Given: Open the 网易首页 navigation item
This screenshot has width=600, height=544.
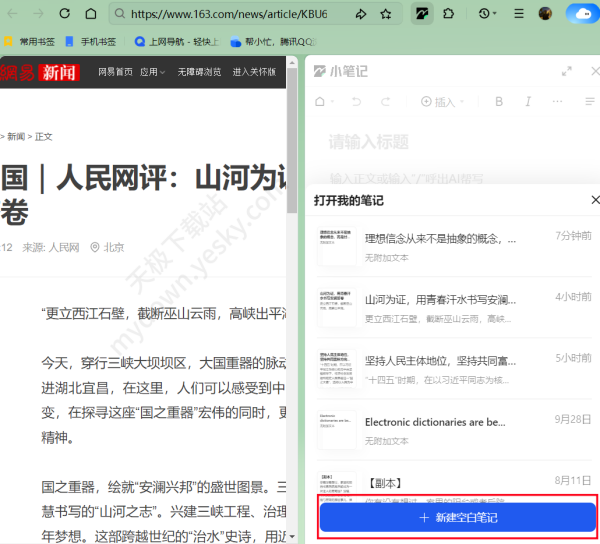Looking at the screenshot, I should coord(116,73).
